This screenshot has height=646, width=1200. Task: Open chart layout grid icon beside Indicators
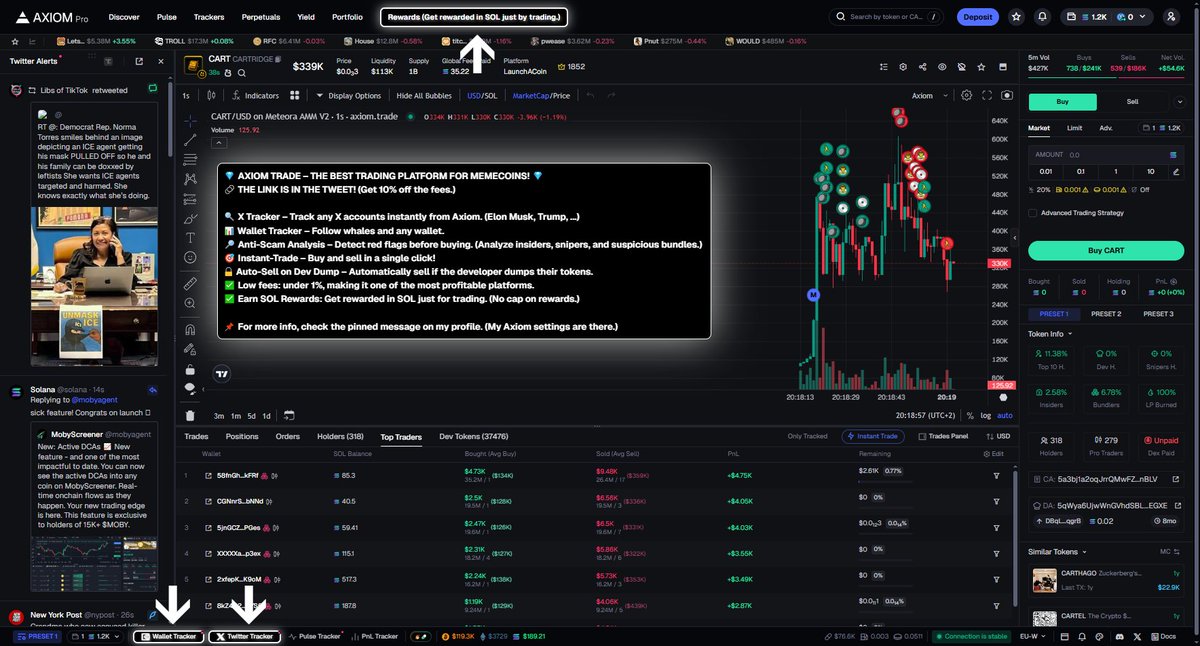tap(295, 96)
